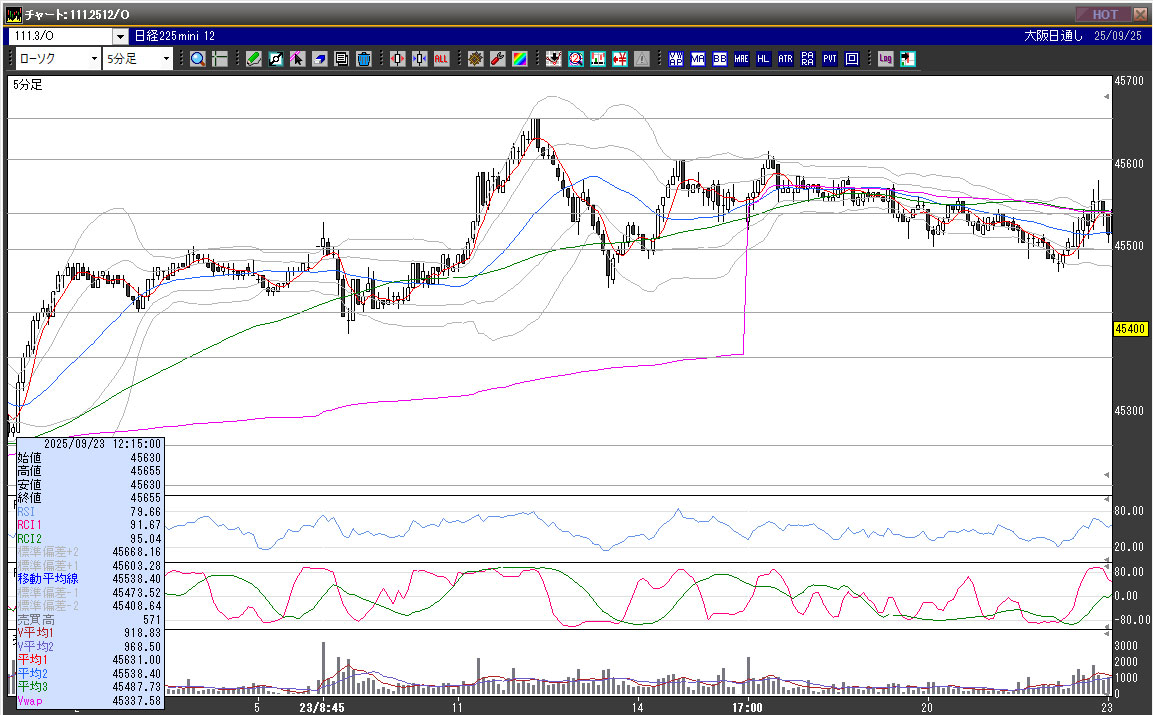
Task: Toggle the HL indicator button
Action: [763, 59]
